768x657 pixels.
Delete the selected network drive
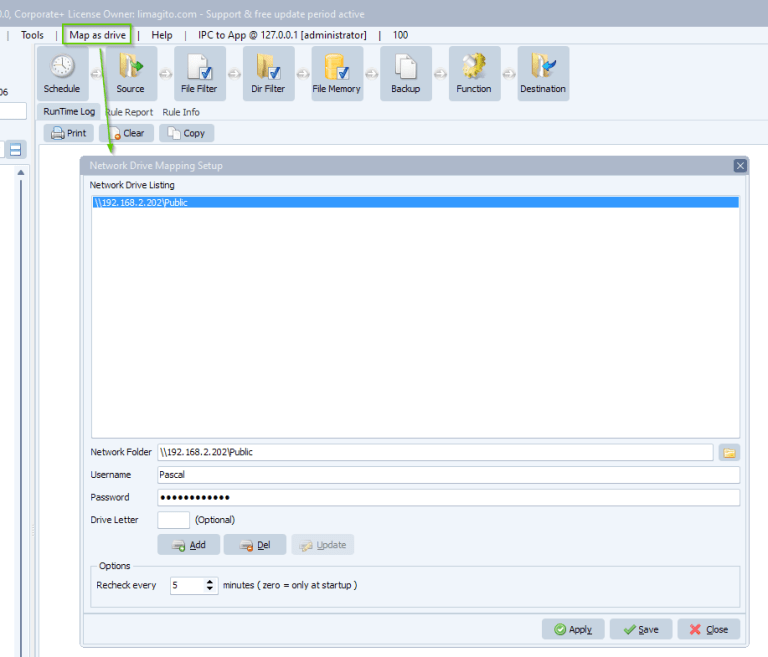point(255,545)
